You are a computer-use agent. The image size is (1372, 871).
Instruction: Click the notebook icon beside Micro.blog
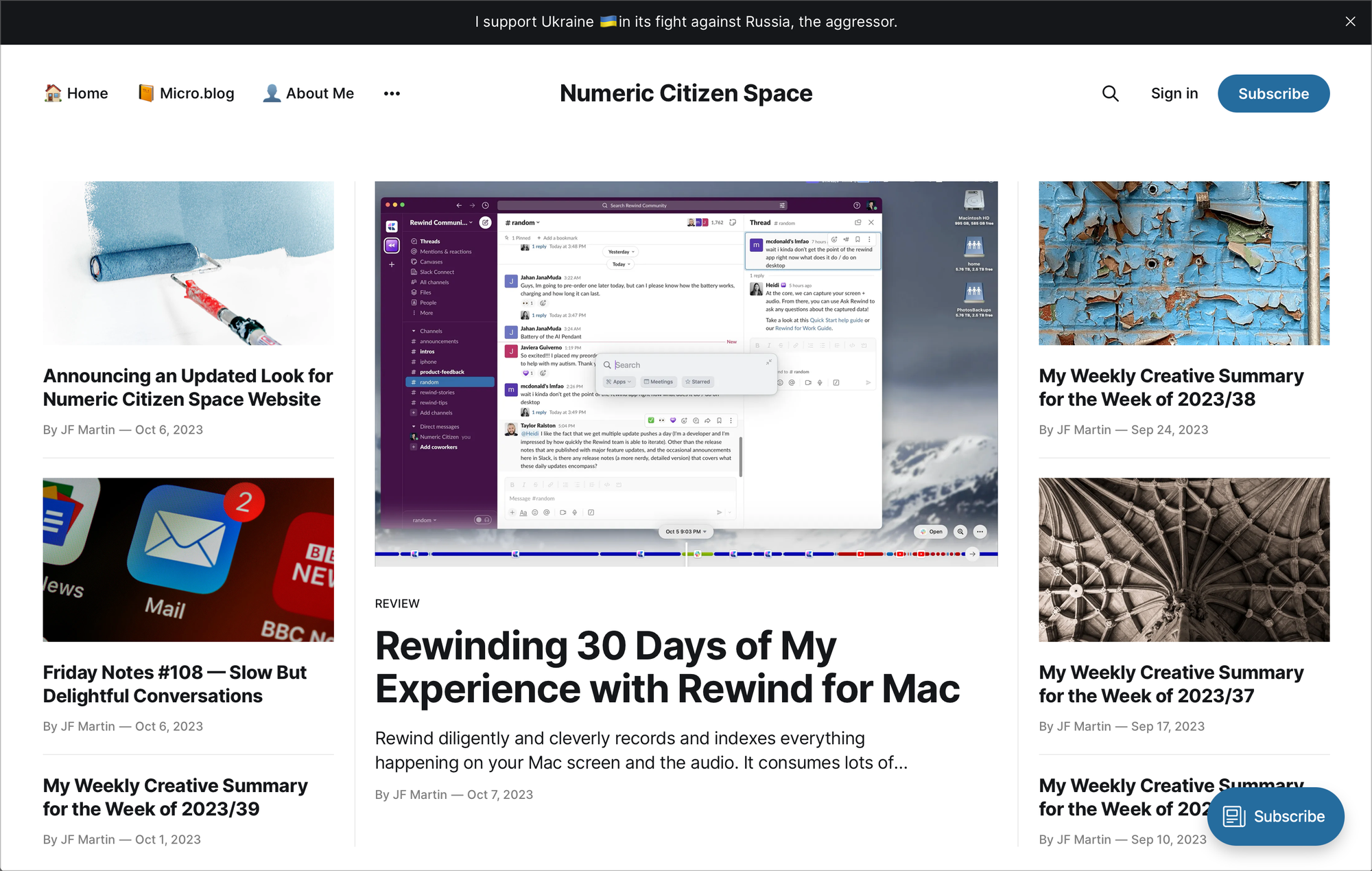(x=145, y=92)
